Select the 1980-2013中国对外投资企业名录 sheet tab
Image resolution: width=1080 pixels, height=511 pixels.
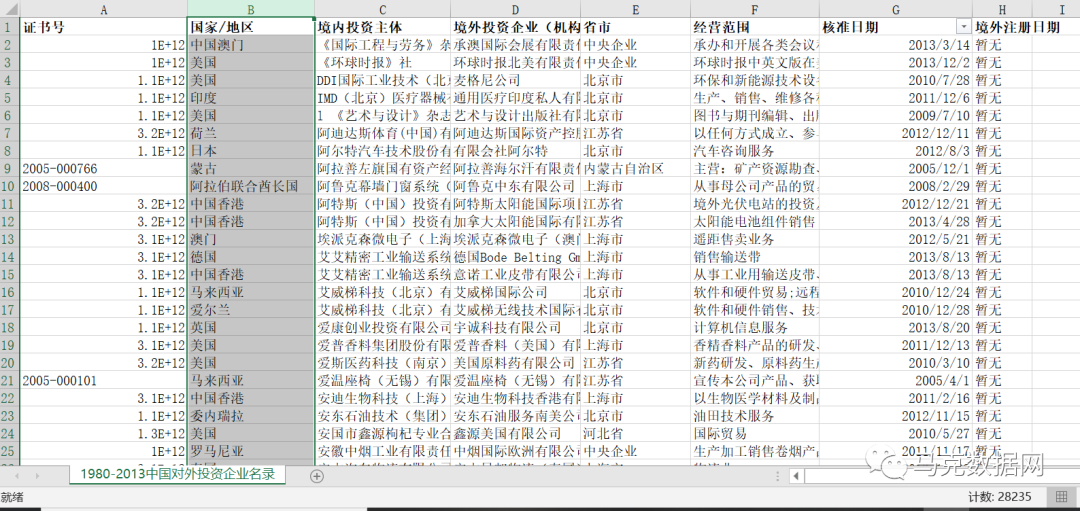[x=178, y=474]
